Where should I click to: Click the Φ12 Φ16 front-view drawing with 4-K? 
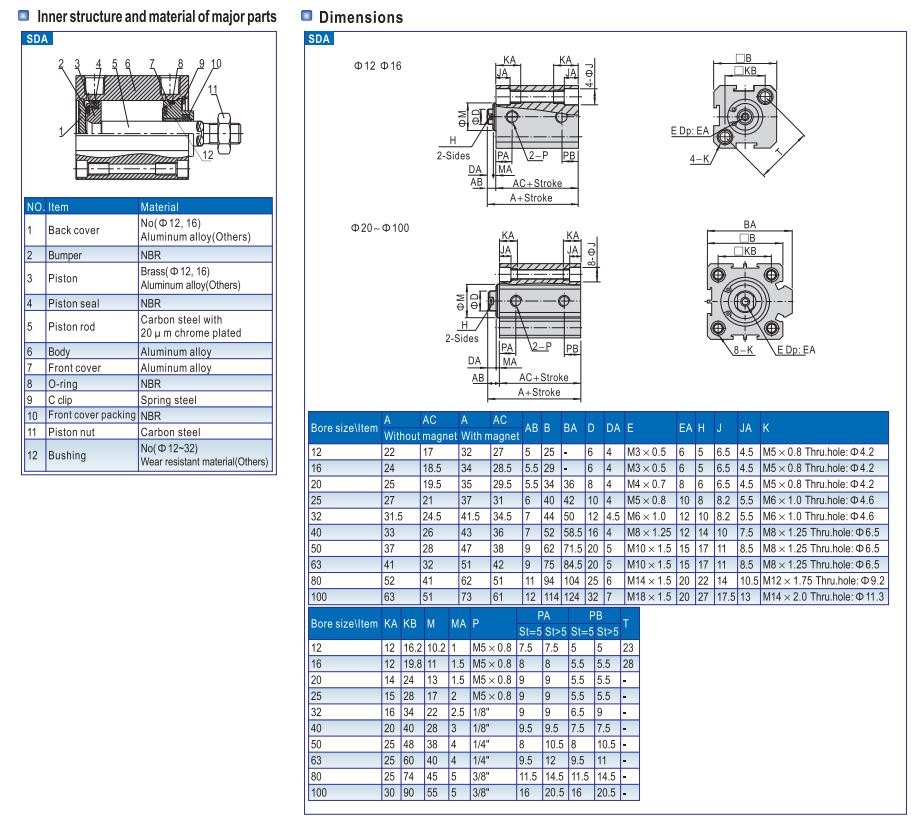tap(738, 114)
